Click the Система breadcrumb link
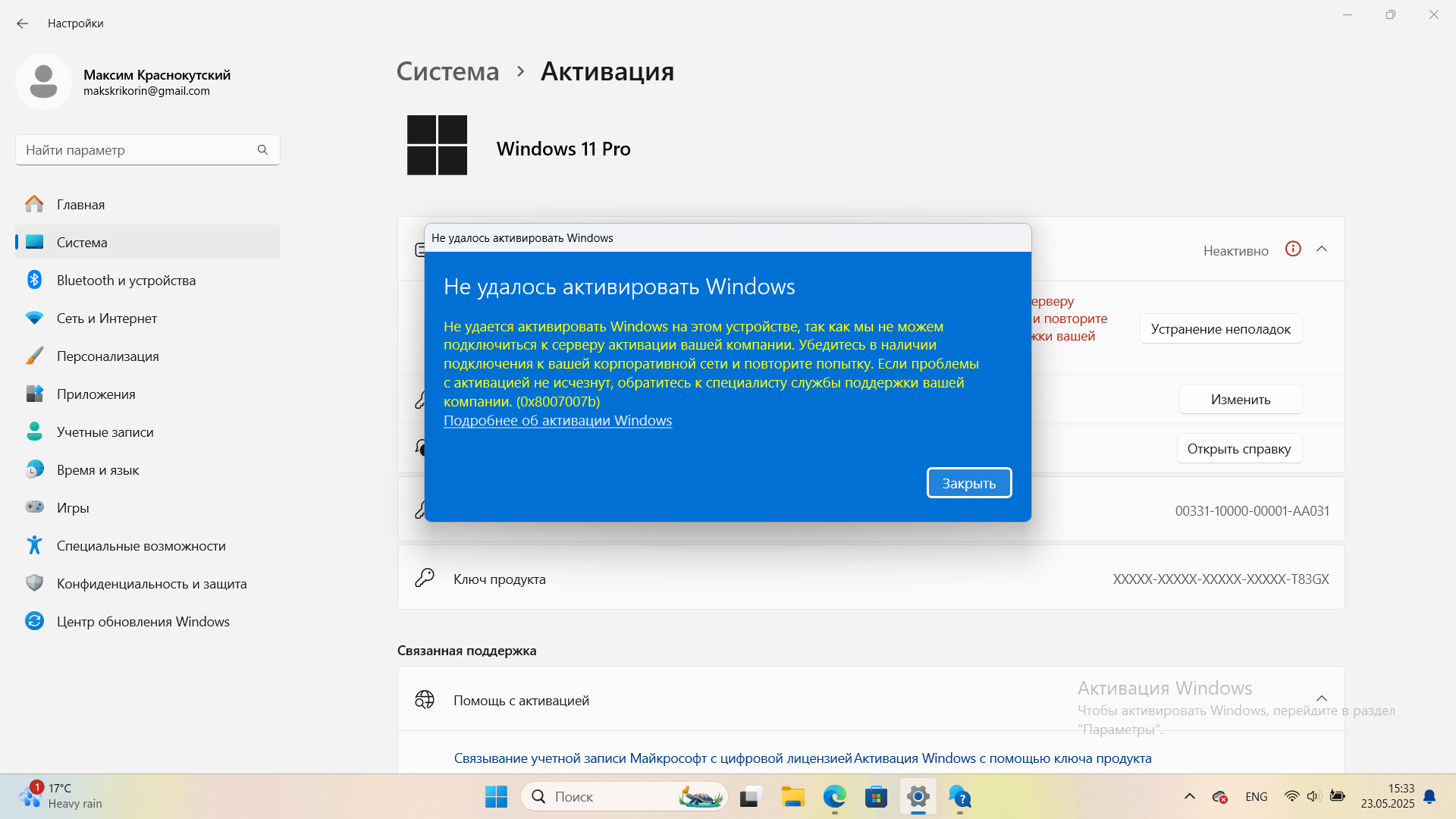The height and width of the screenshot is (819, 1456). [448, 71]
